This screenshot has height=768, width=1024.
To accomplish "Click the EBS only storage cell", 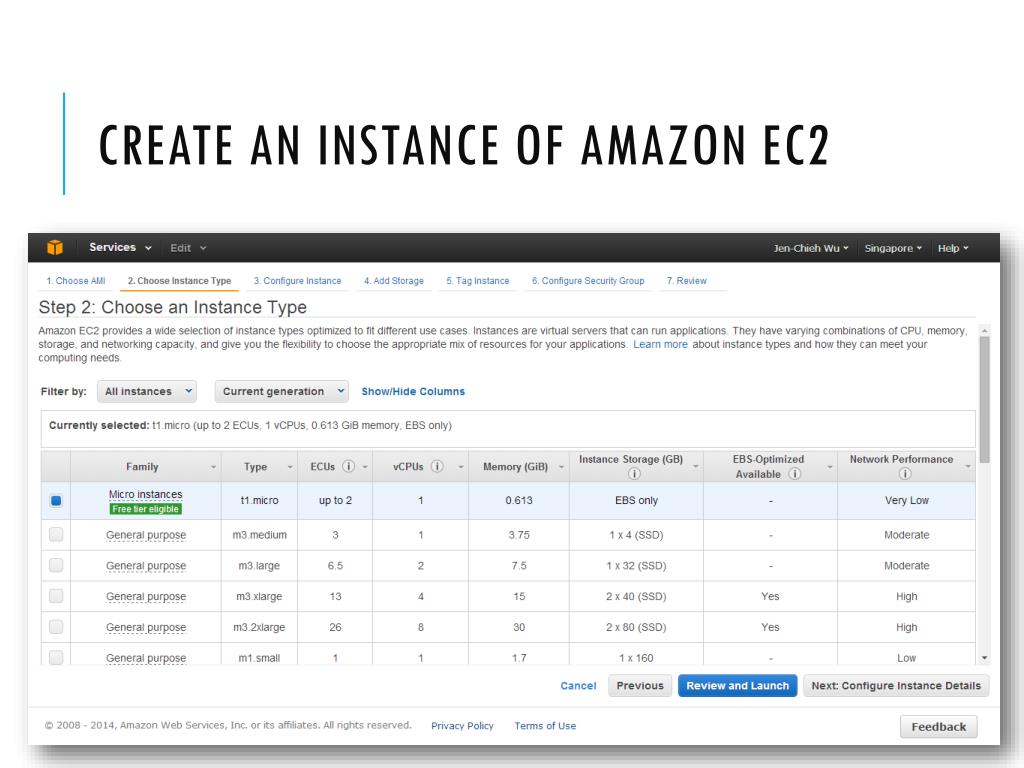I will tap(636, 500).
